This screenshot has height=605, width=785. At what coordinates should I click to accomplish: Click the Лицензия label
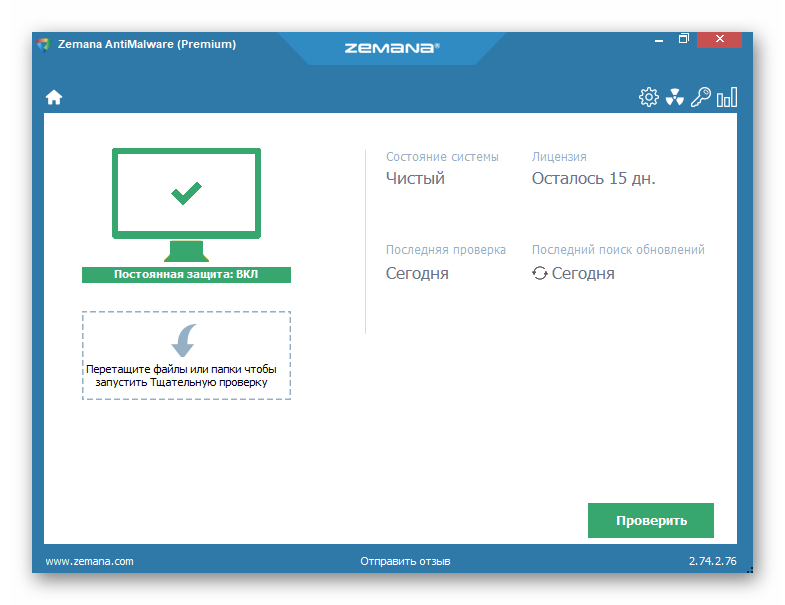click(559, 157)
